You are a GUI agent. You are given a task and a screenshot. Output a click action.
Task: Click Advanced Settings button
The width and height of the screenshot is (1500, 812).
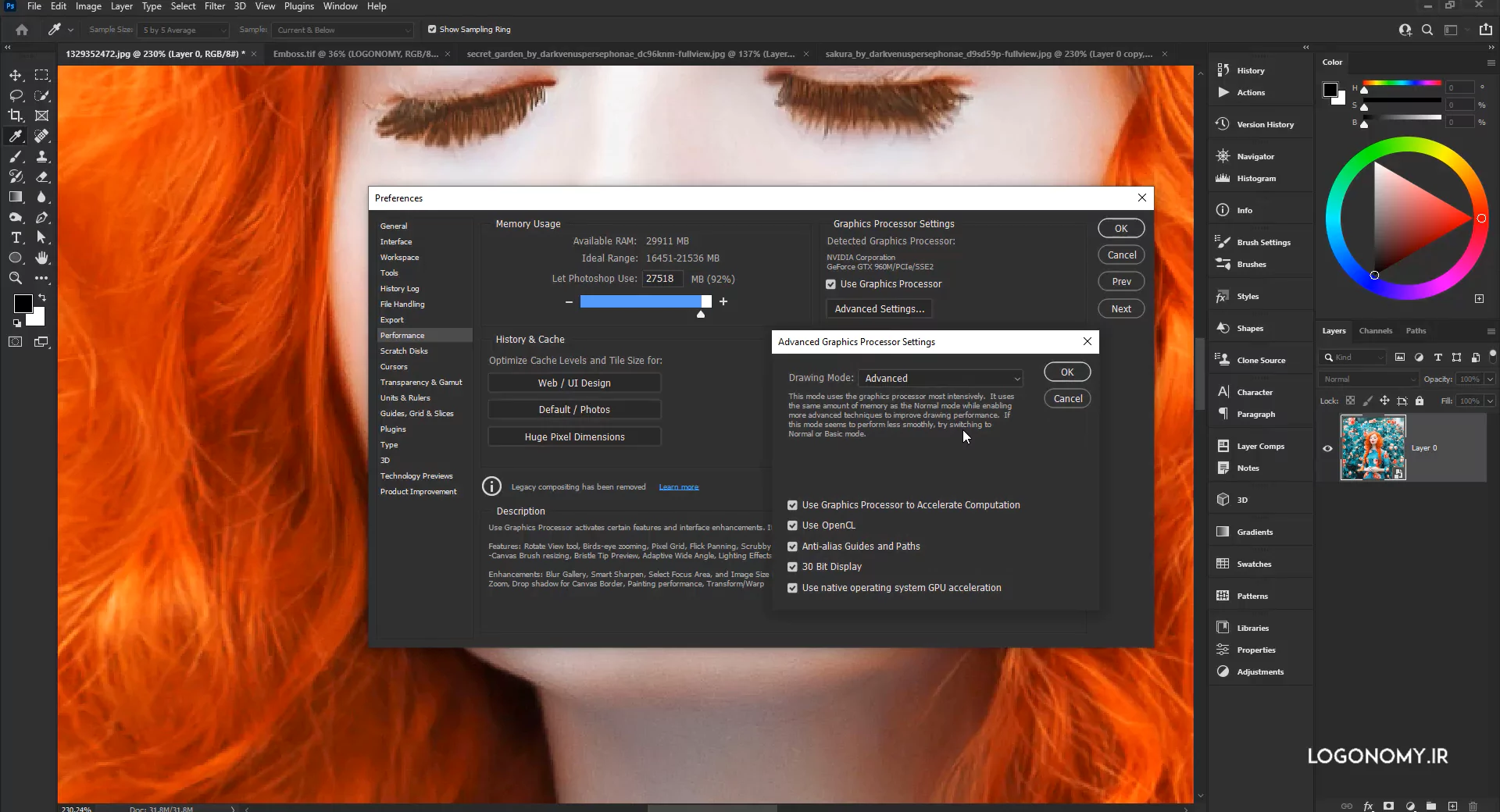879,309
